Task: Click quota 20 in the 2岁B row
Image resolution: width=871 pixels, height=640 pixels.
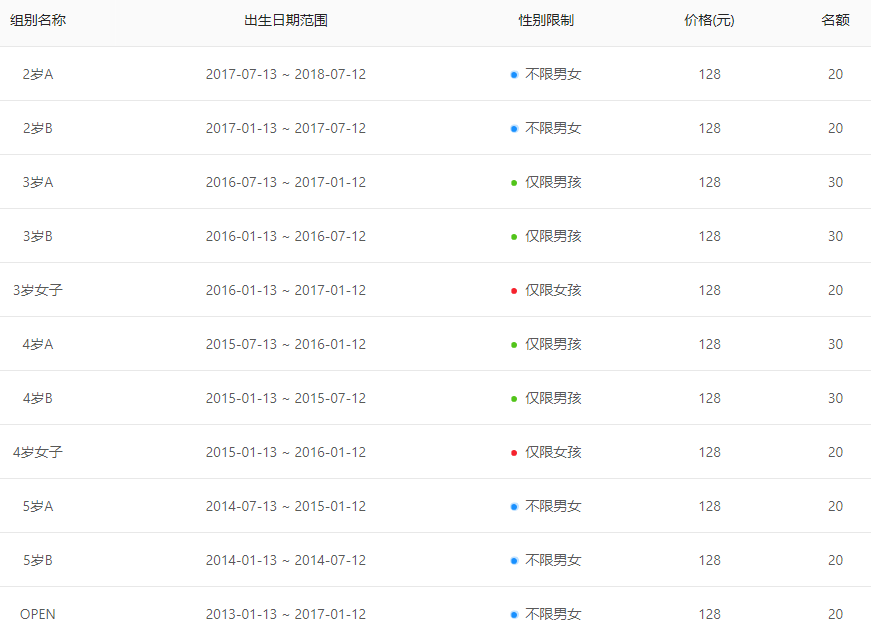Action: [835, 128]
